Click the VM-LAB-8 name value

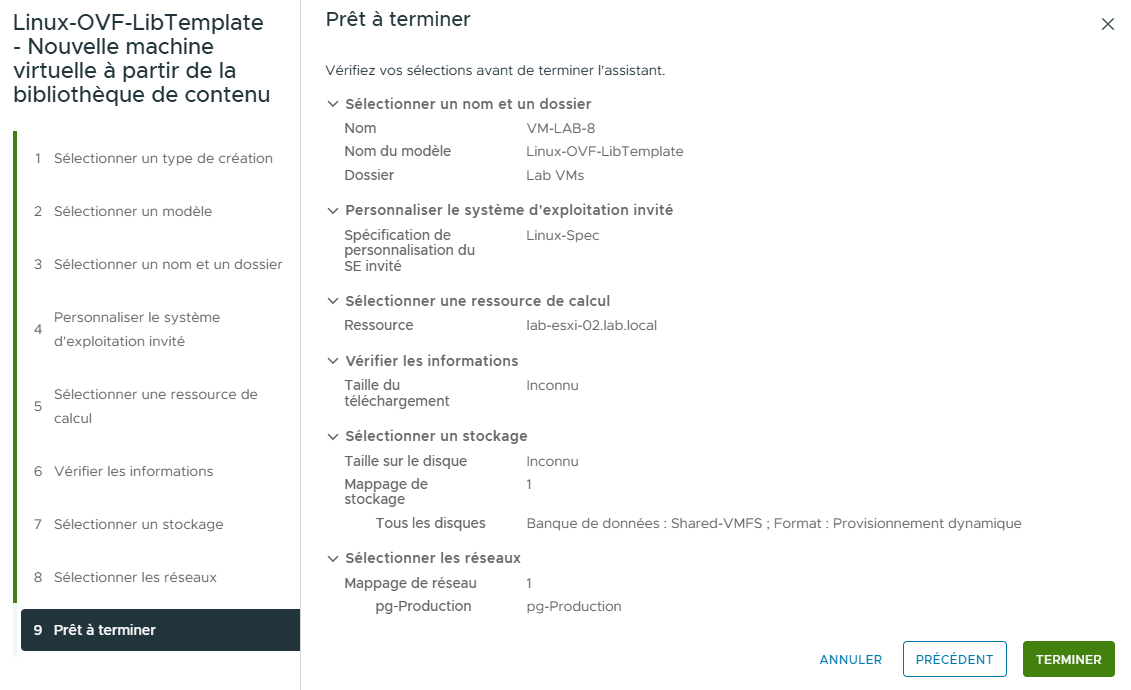558,128
